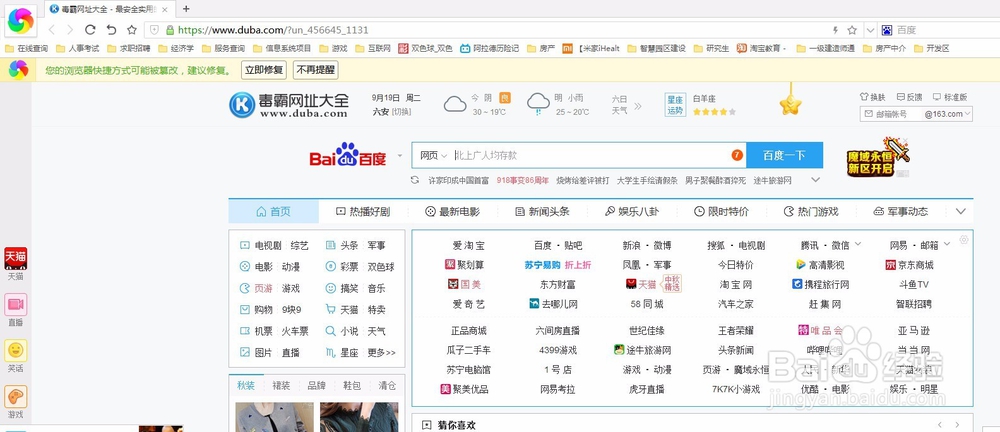Viewport: 1000px width, 432px height.
Task: Open the 直播 sidebar shortcut
Action: pos(15,309)
